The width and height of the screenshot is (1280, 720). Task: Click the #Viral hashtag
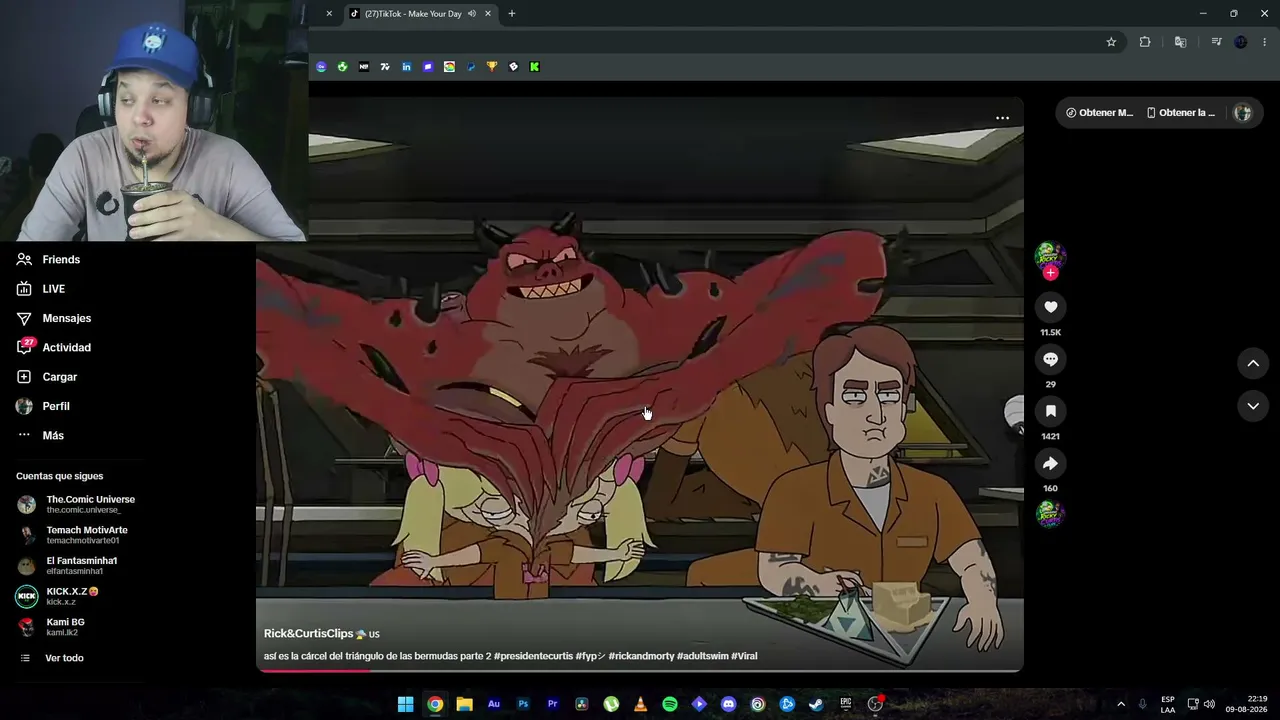(744, 656)
